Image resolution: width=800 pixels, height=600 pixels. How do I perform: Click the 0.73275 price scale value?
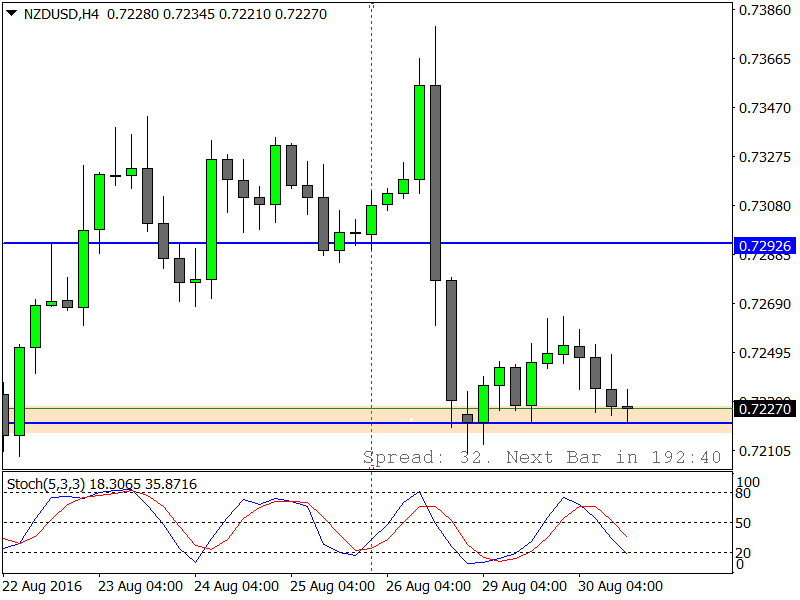tap(764, 157)
